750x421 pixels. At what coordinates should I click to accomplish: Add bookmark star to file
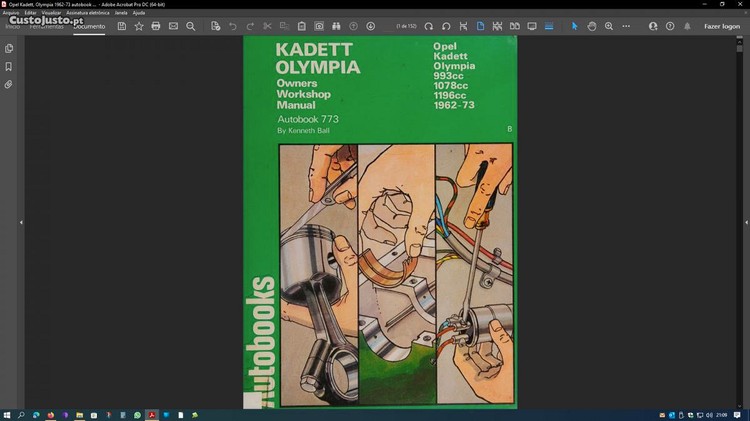coord(139,26)
